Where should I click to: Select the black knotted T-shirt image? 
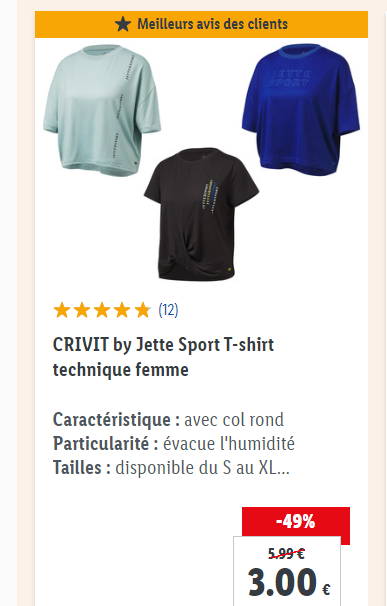click(201, 214)
